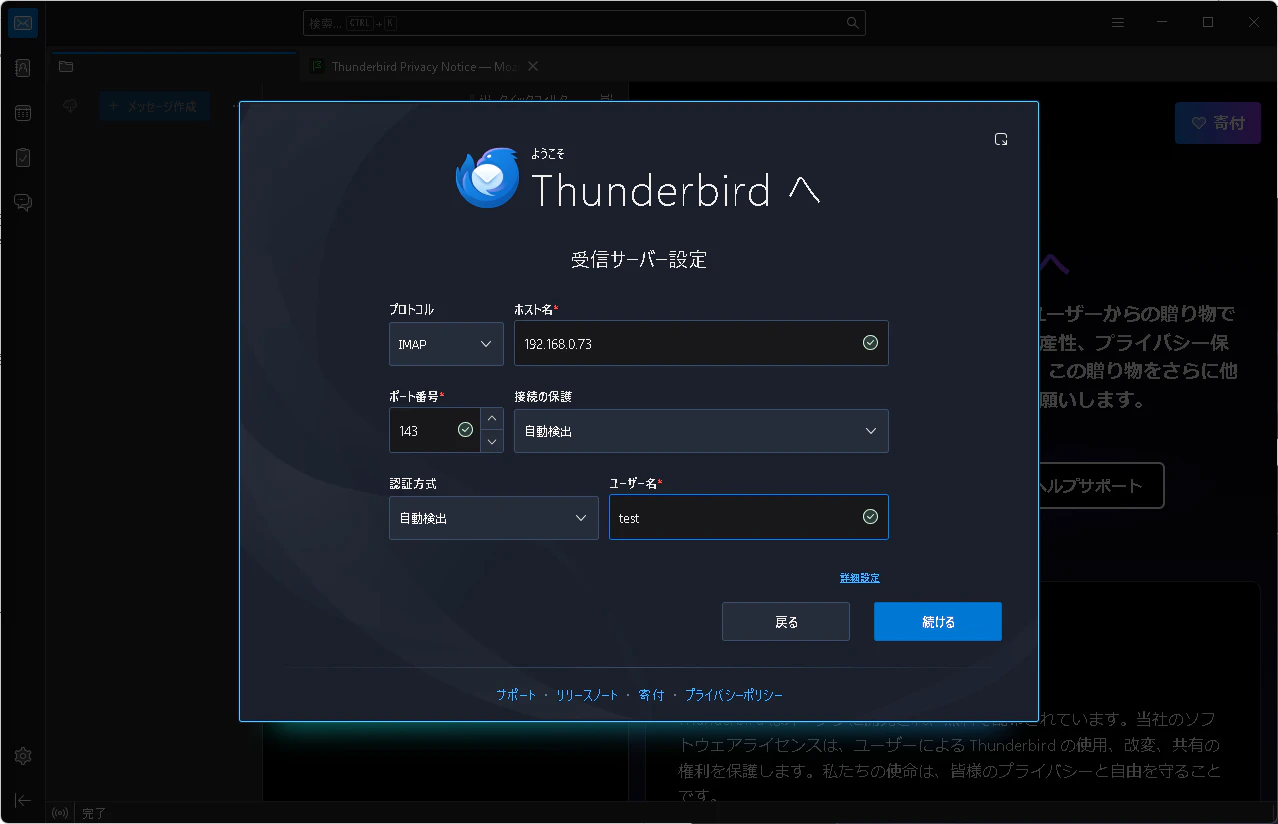Open the 接続の保護 dropdown
The height and width of the screenshot is (824, 1278).
(x=701, y=431)
